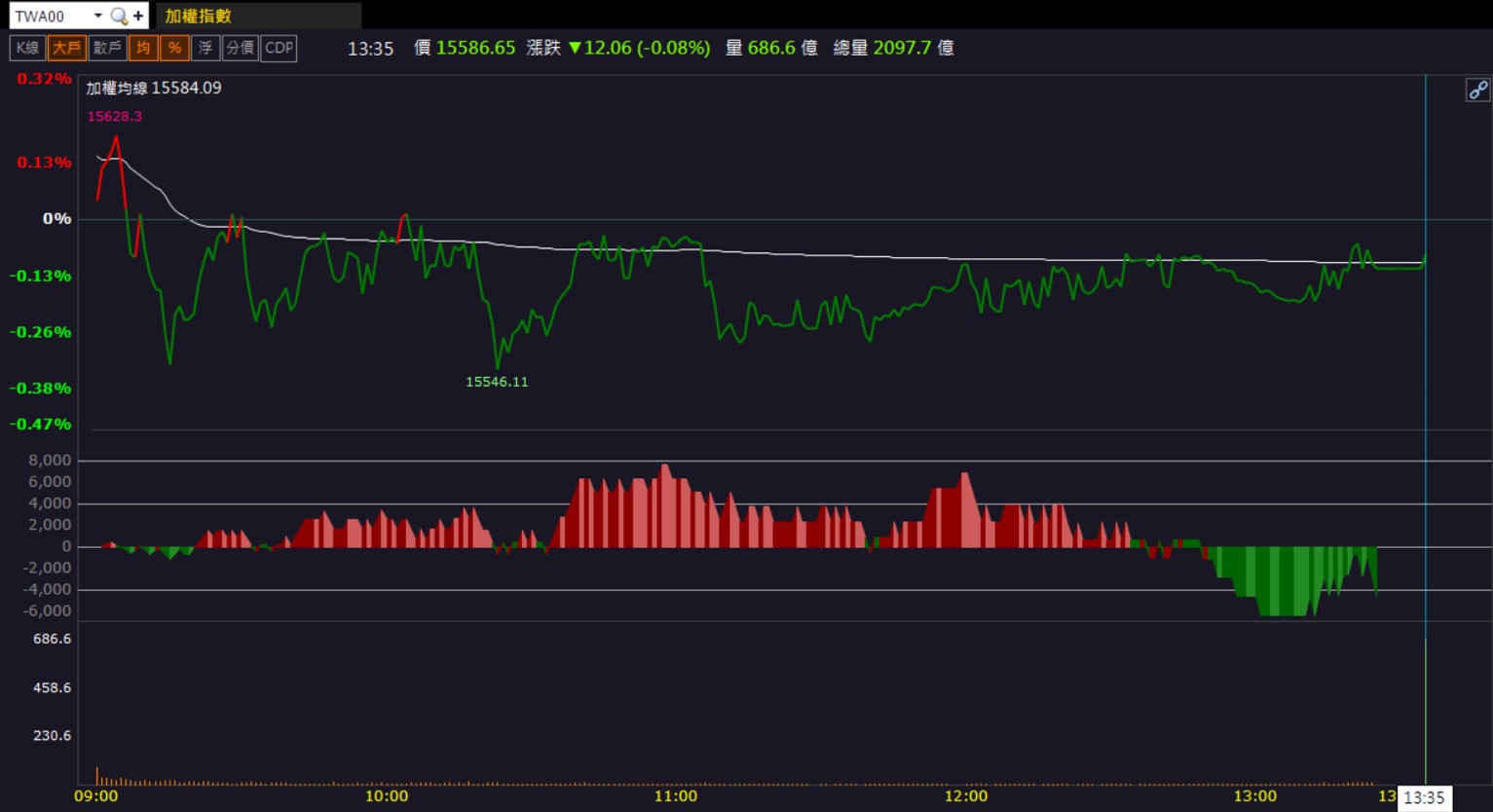
Task: Switch to K線 chart mode
Action: click(27, 48)
